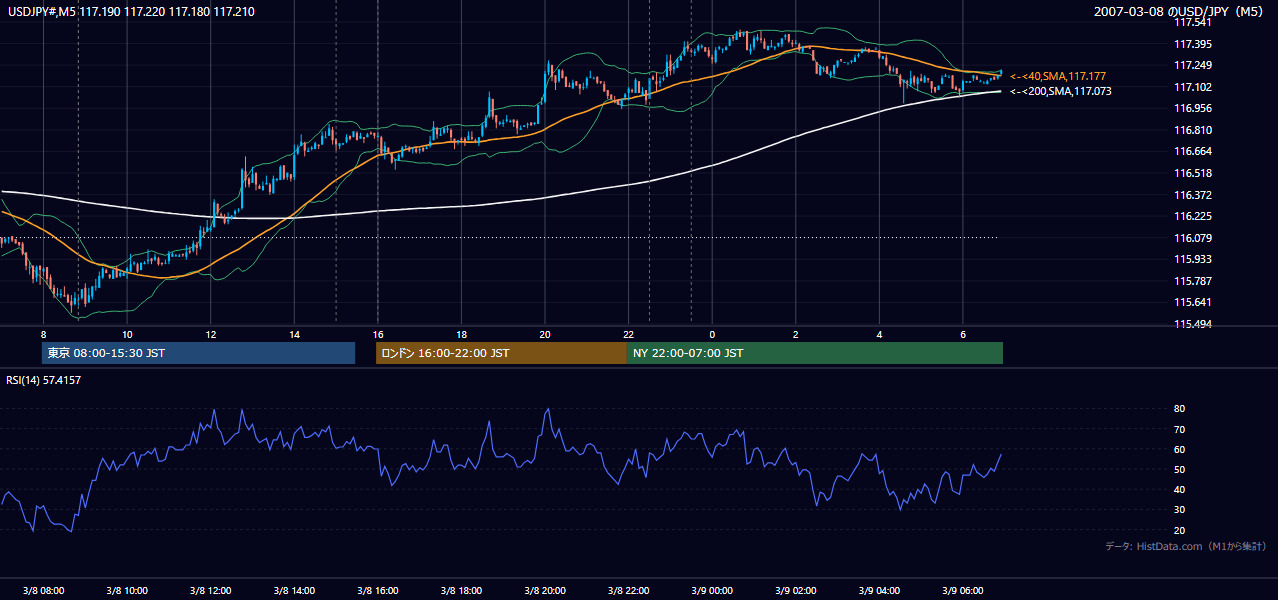1278x600 pixels.
Task: Click the '3/8 10:00' bottom time label
Action: 126,590
